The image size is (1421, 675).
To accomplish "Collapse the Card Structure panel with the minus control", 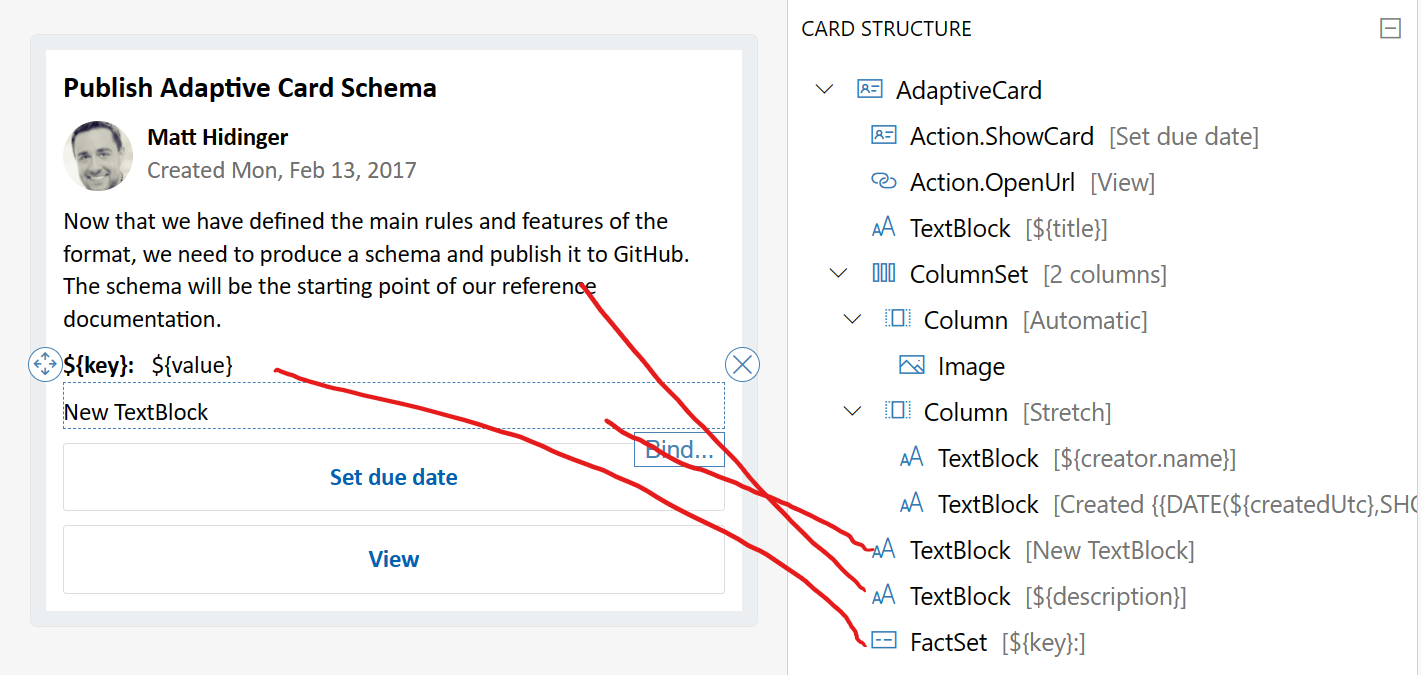I will pyautogui.click(x=1389, y=29).
